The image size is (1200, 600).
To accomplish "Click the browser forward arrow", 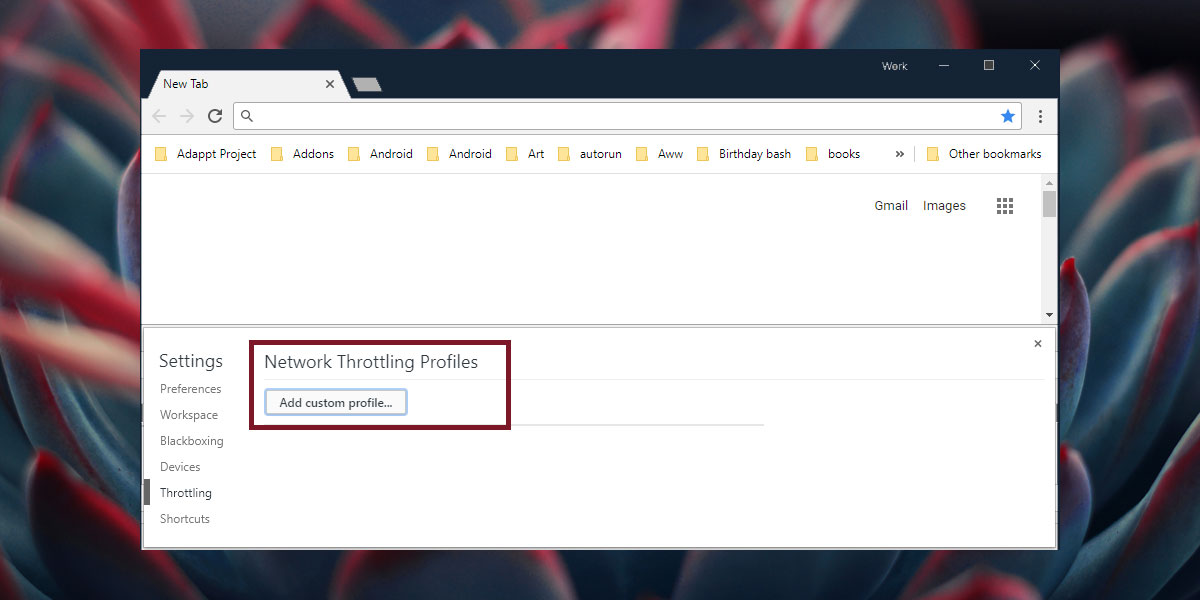I will 187,116.
